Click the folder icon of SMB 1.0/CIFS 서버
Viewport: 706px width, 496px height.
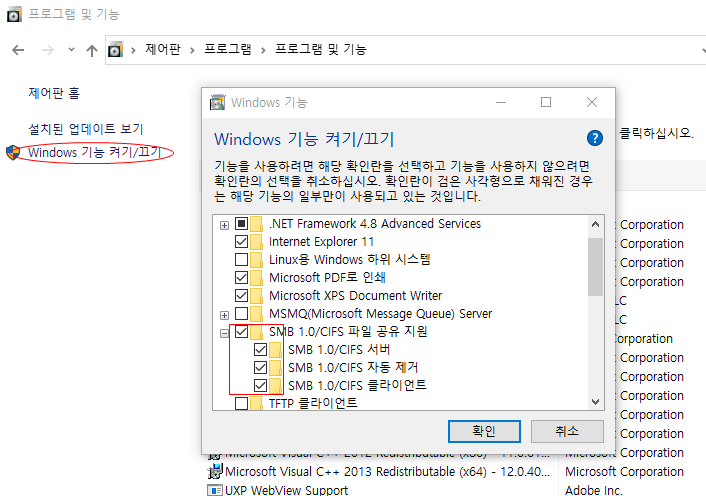click(x=276, y=350)
